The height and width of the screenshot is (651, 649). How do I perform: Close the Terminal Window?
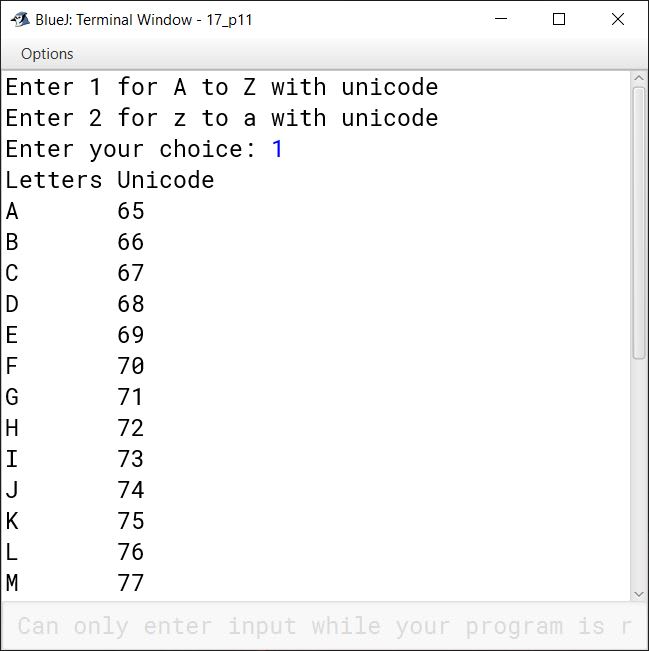click(617, 19)
